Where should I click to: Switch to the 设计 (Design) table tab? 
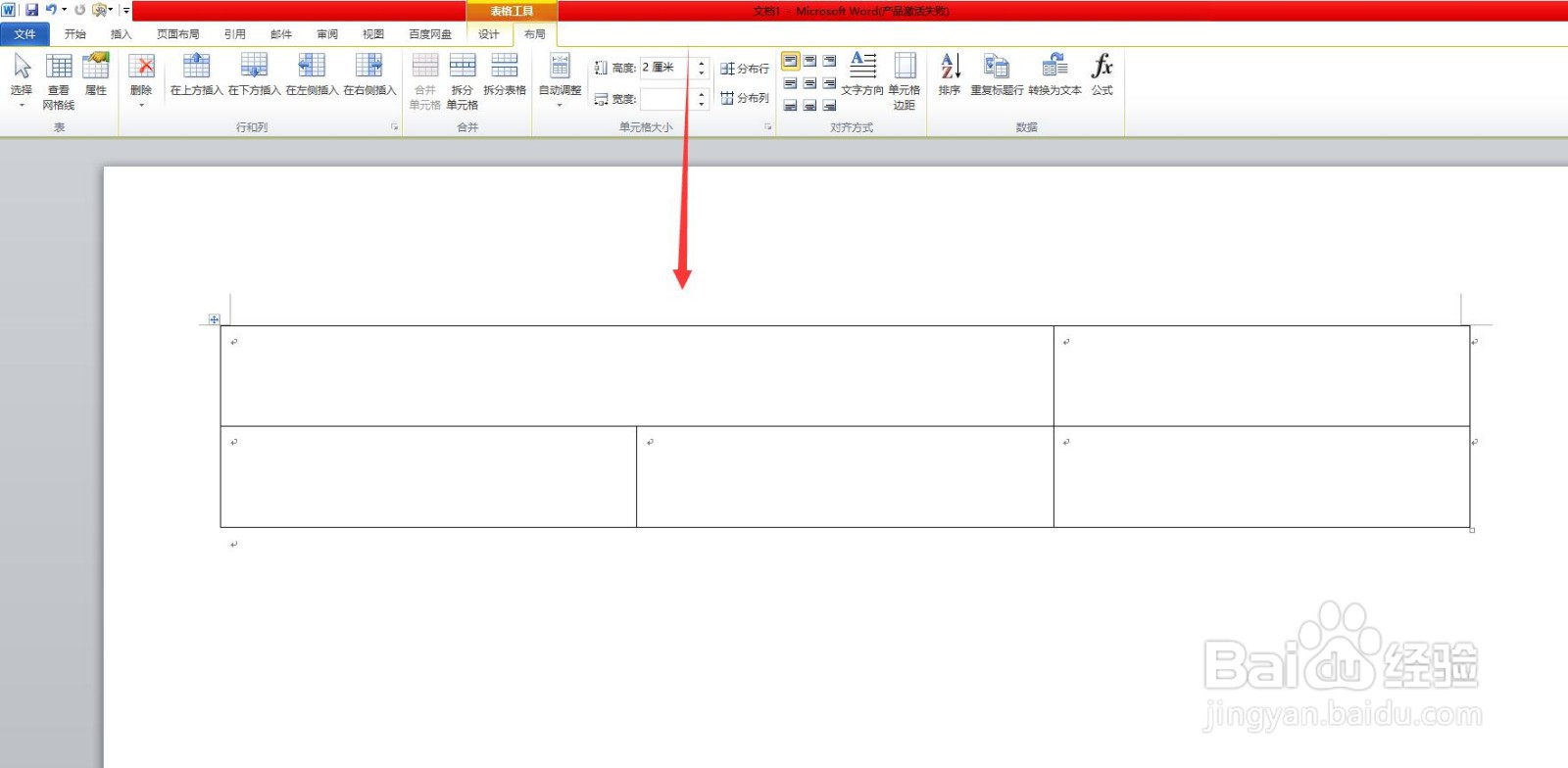(488, 34)
